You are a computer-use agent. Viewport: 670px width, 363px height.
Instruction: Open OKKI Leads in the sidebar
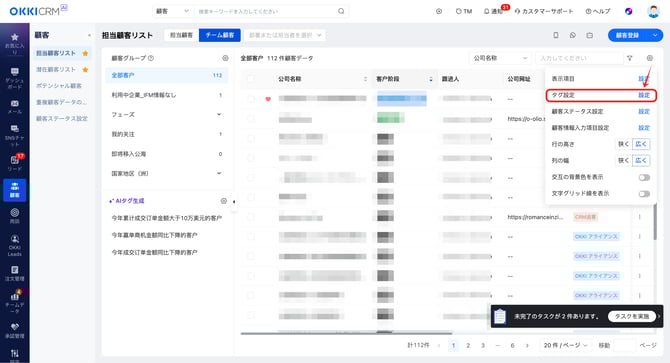click(x=15, y=245)
